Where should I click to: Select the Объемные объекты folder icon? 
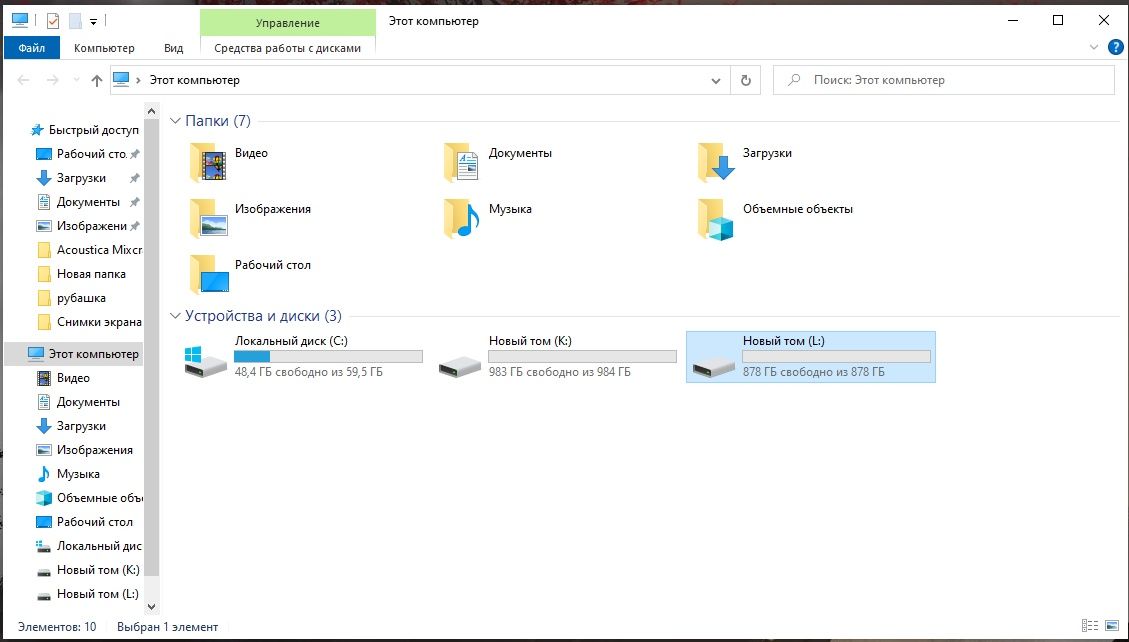pos(716,218)
